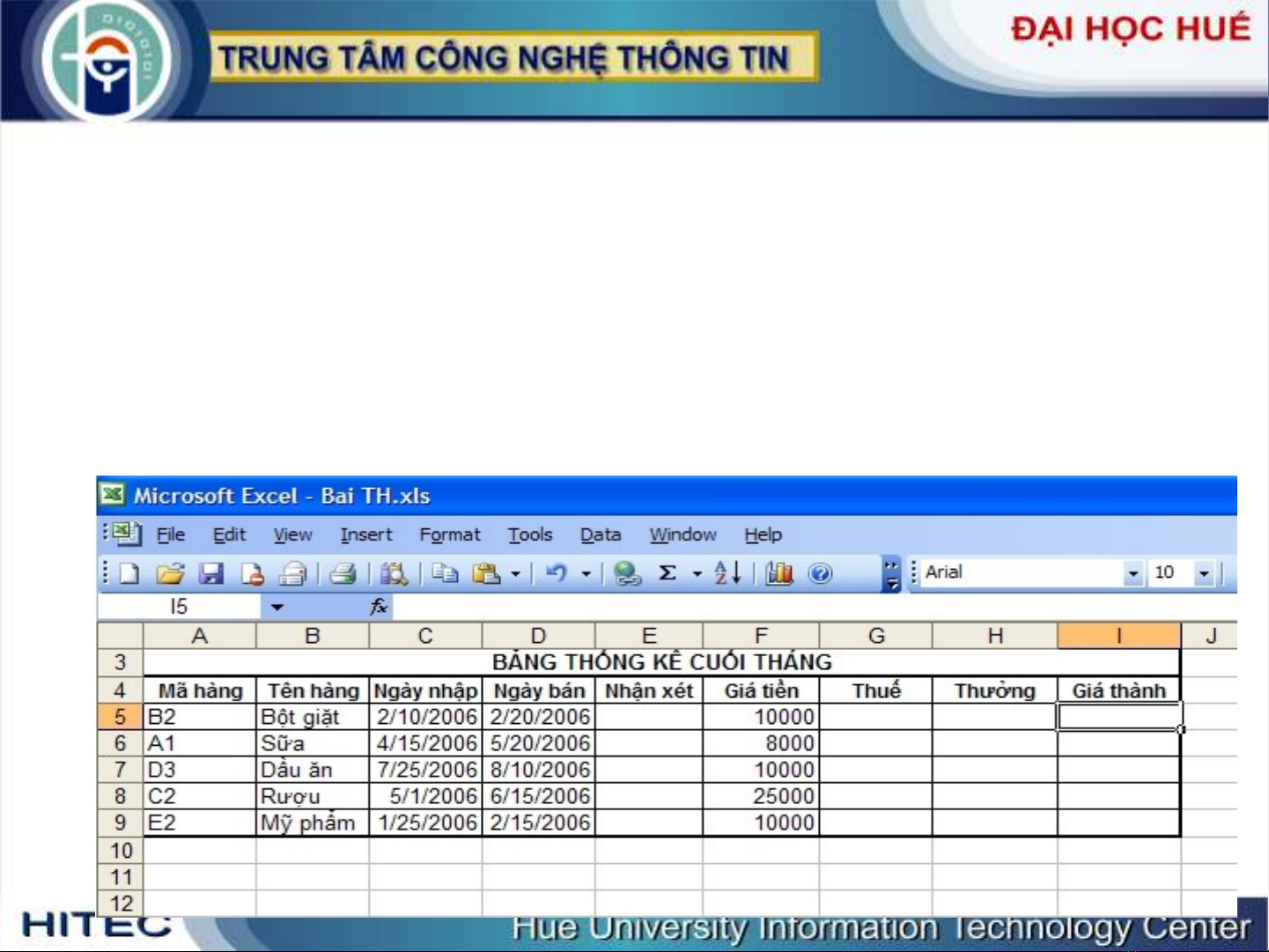The image size is (1269, 952).
Task: Click the Sort Ascending A-Z icon
Action: [727, 574]
